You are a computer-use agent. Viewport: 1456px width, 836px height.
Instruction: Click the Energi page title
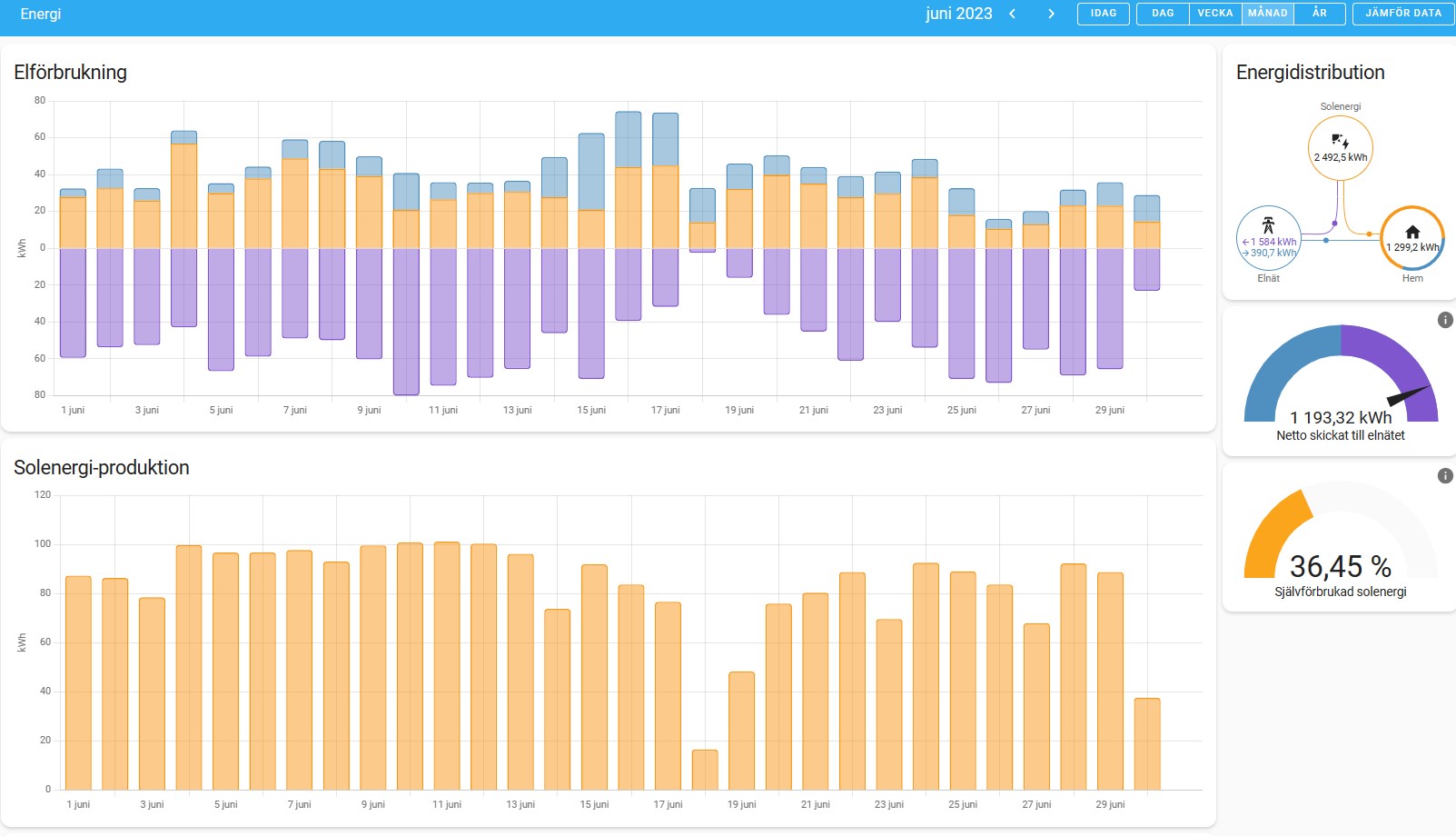click(41, 15)
